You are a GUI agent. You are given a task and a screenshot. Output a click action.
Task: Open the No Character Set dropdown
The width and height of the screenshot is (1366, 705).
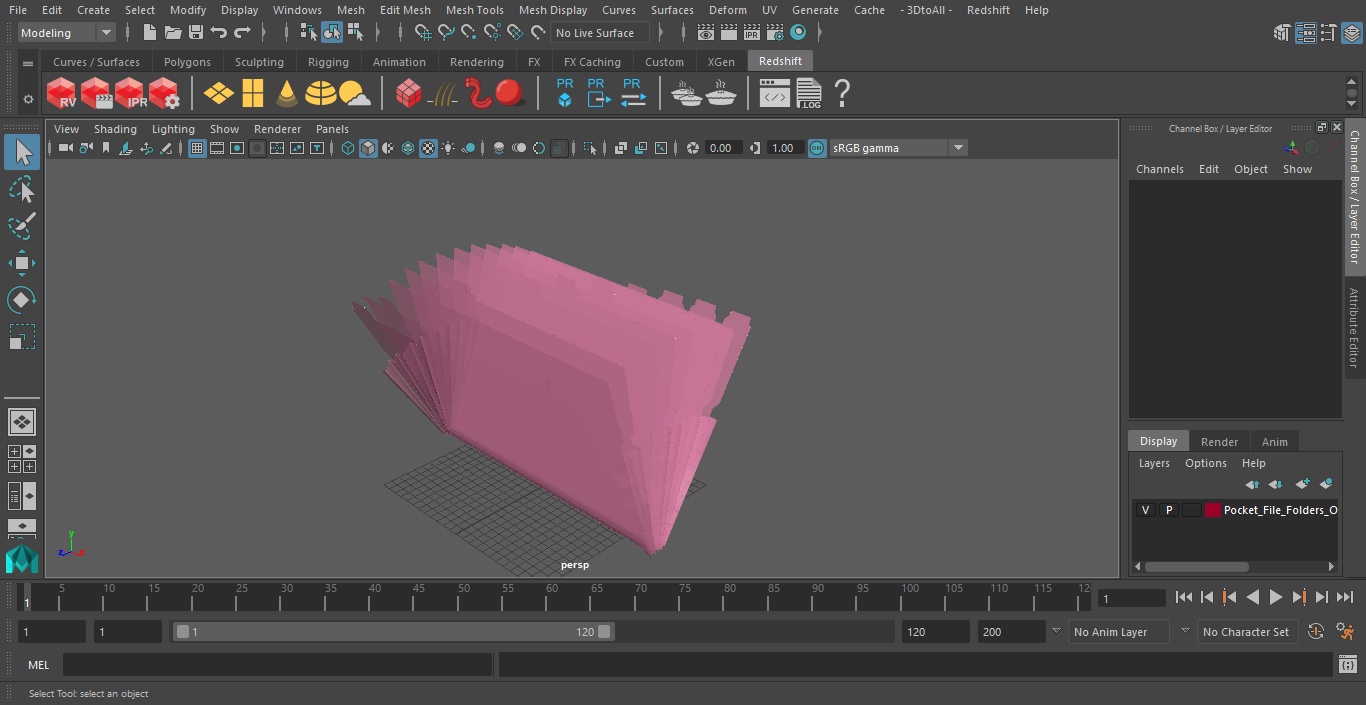click(1246, 632)
